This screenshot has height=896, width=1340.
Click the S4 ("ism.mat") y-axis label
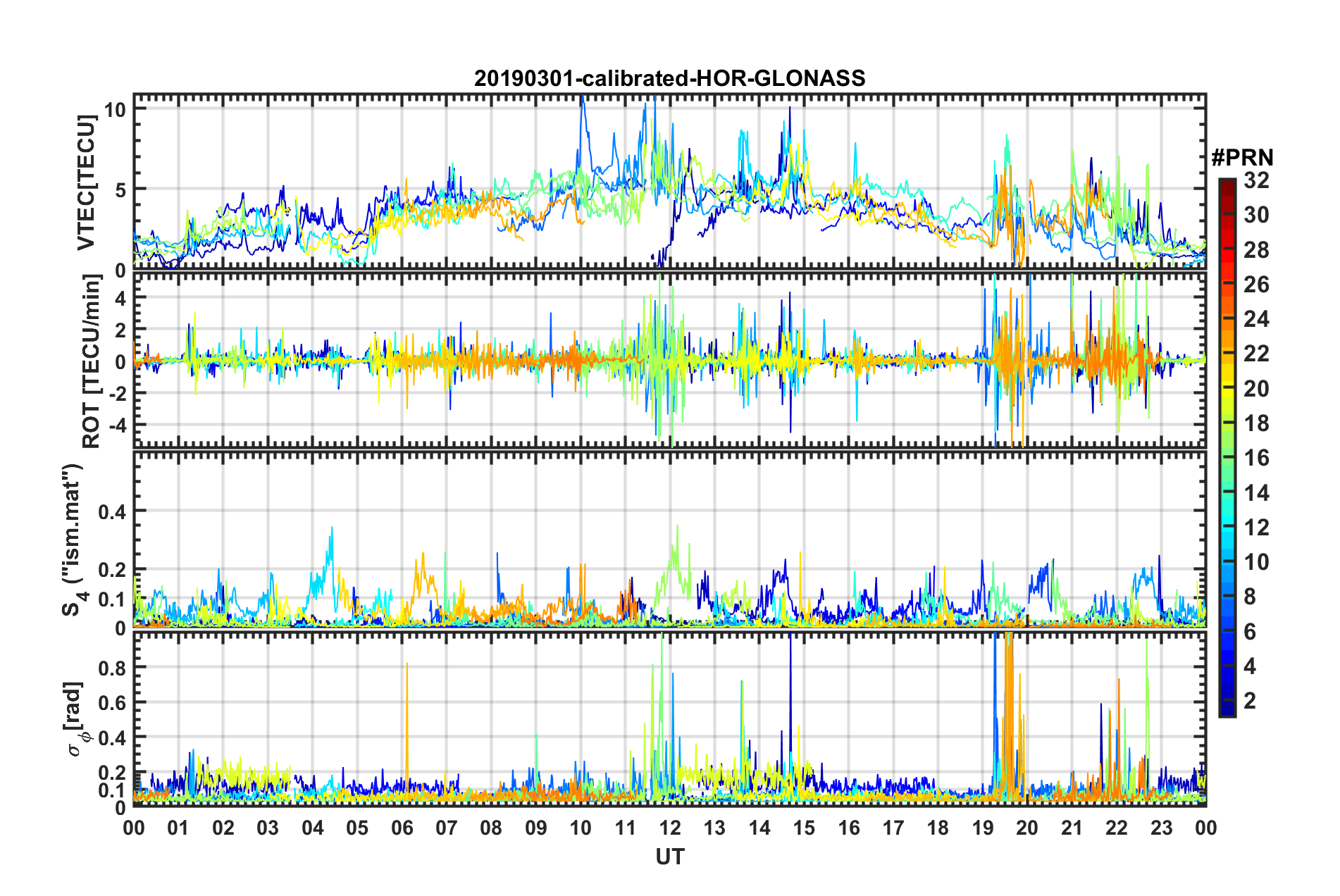point(73,540)
